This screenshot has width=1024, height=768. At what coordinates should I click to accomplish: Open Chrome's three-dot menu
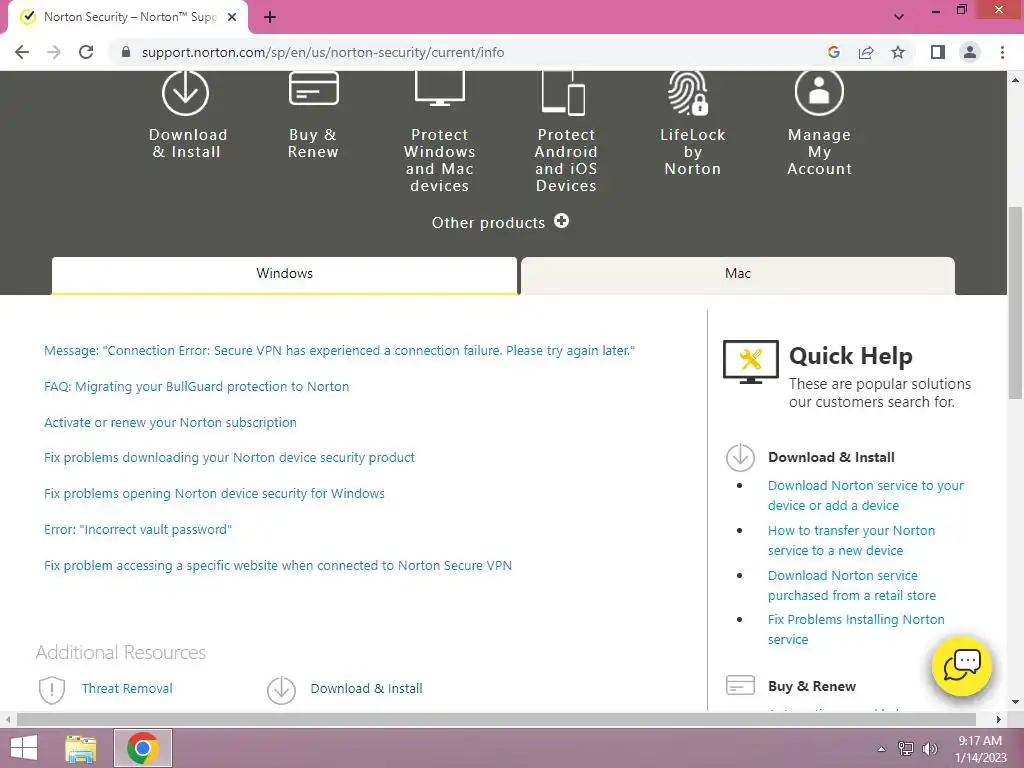1002,52
